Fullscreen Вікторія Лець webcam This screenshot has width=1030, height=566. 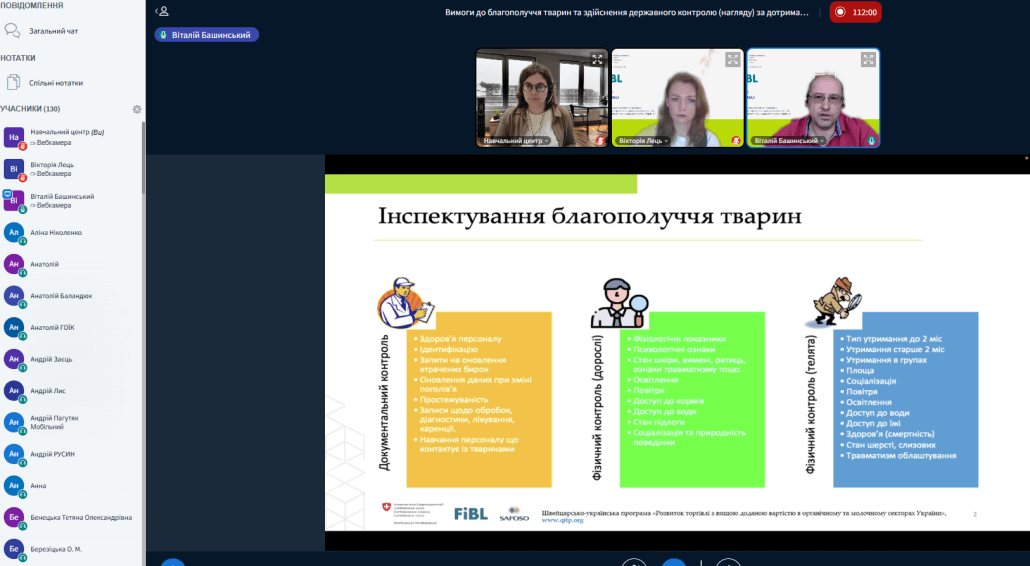[732, 60]
